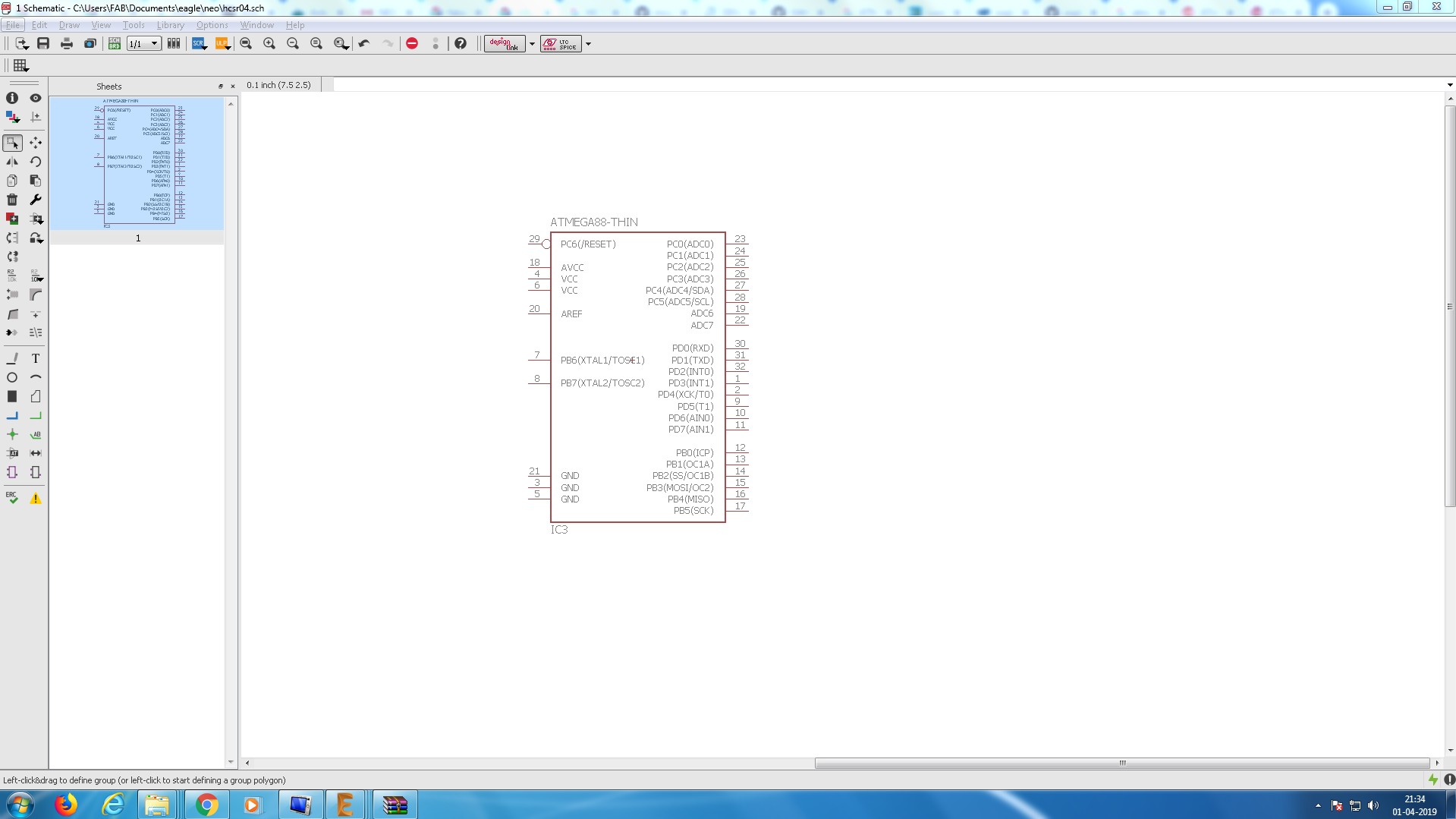Select the Move tool

click(x=36, y=143)
